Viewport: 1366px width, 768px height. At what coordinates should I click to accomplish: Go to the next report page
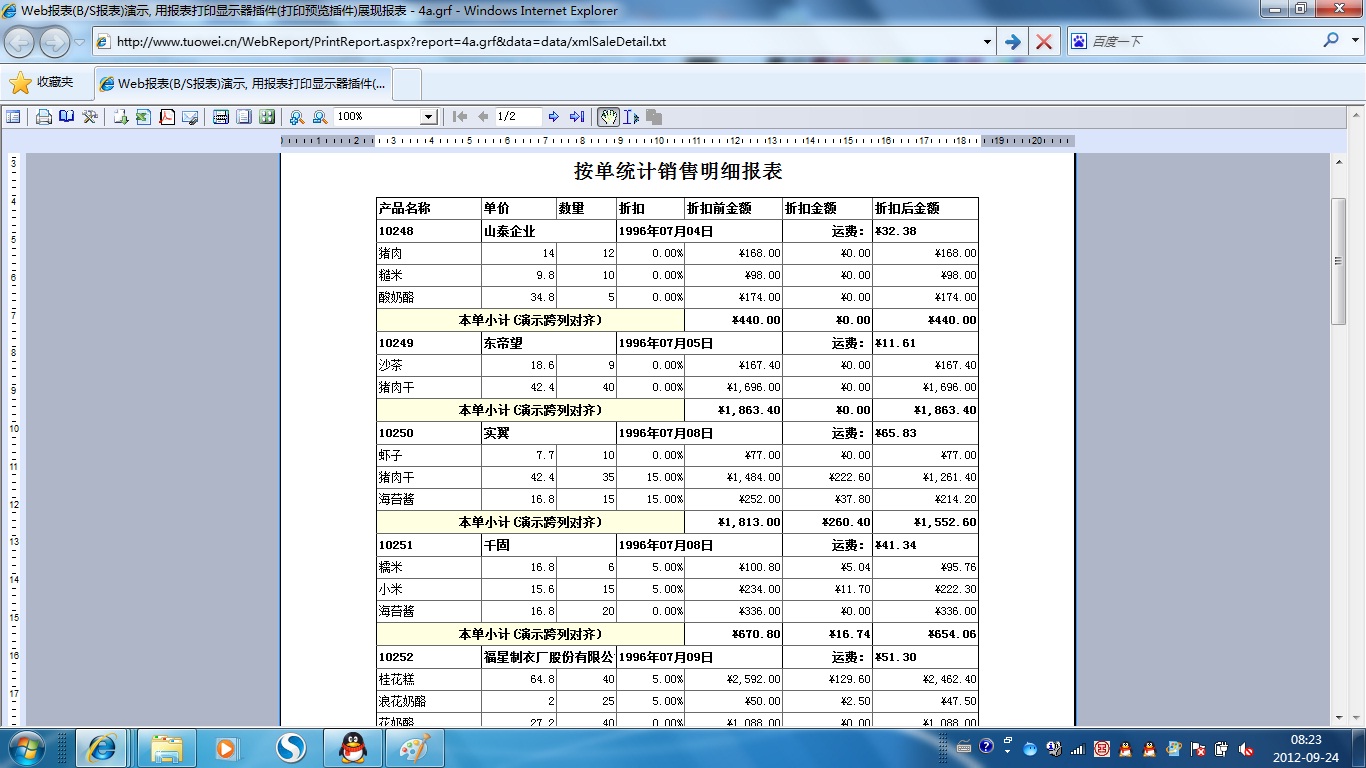click(x=554, y=117)
